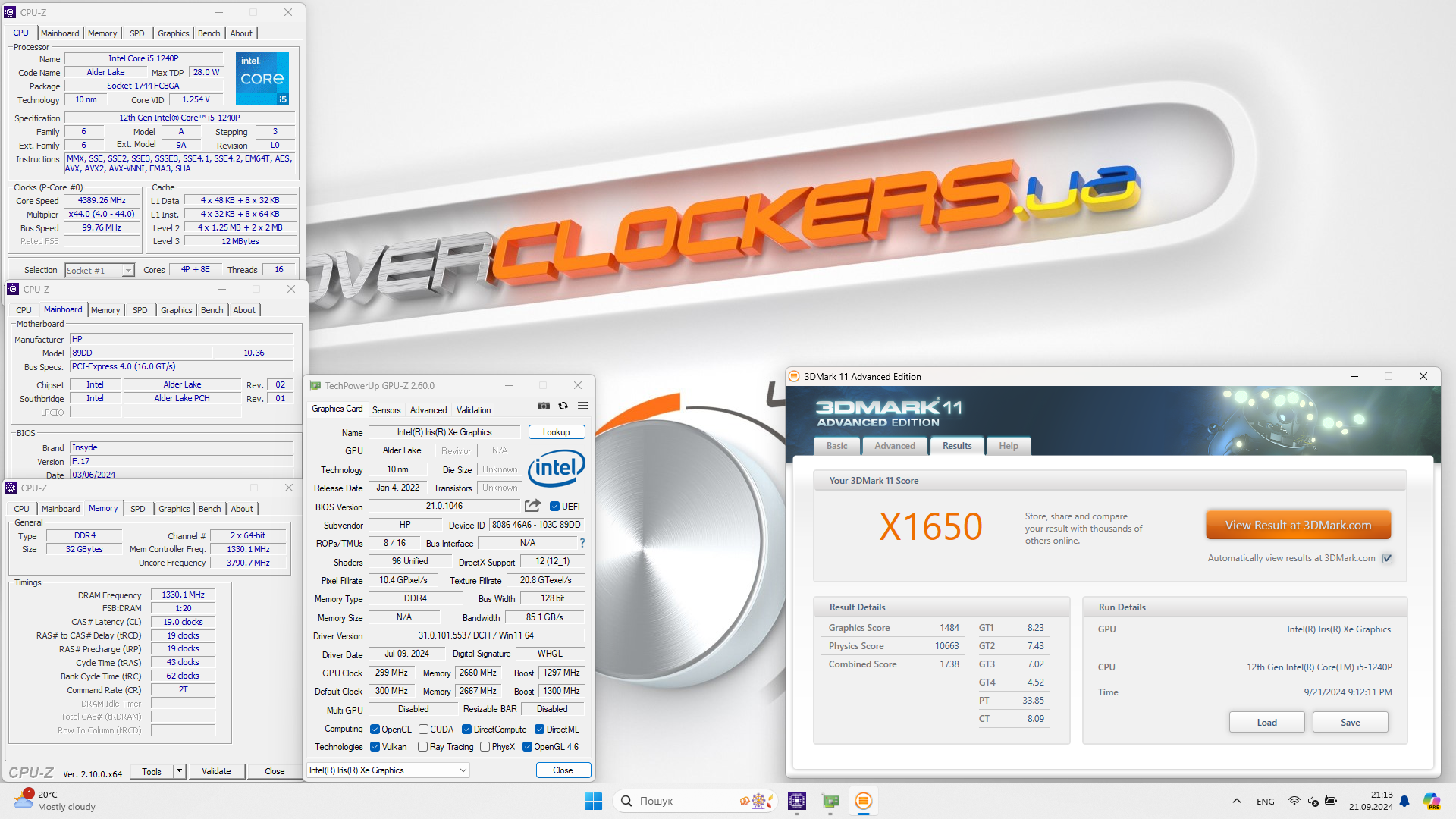Toggle the Vulkan checkbox

click(x=375, y=747)
